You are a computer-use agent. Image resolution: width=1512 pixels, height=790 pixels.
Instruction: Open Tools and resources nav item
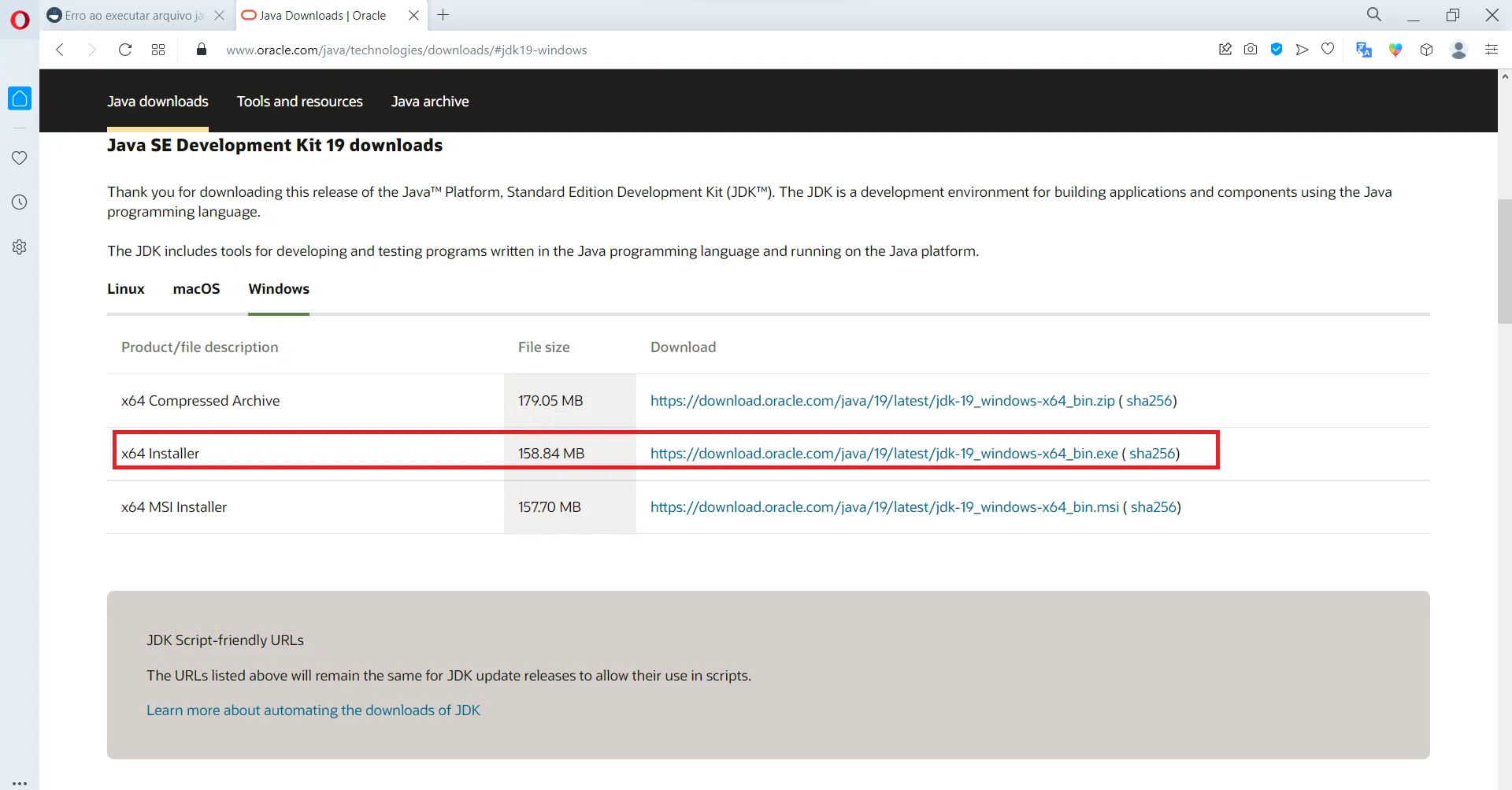click(300, 102)
